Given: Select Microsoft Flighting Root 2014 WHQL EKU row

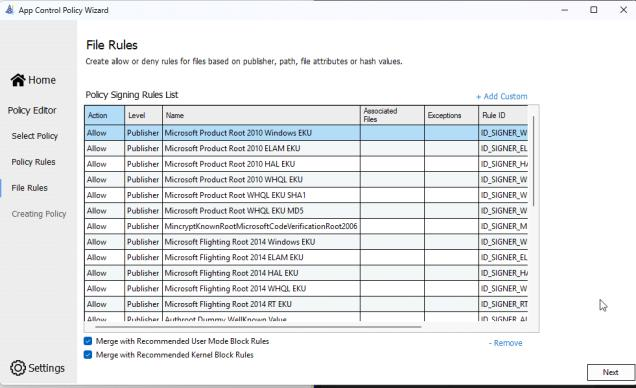Looking at the screenshot, I should [x=306, y=288].
